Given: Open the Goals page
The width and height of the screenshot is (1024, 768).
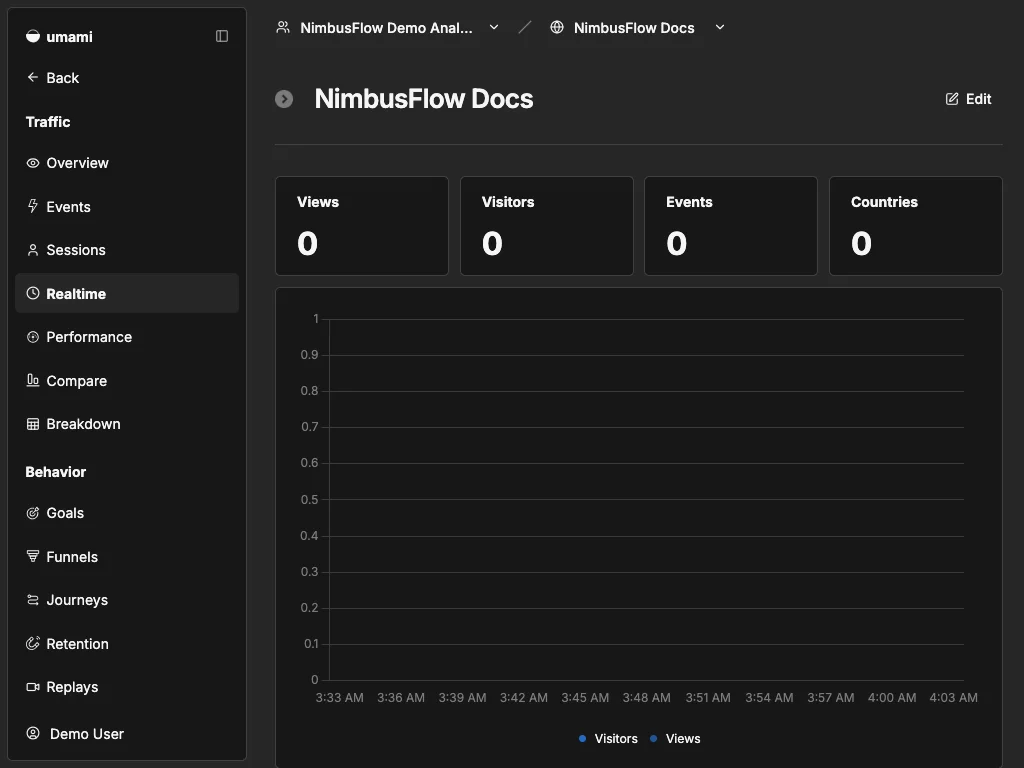Looking at the screenshot, I should point(127,513).
